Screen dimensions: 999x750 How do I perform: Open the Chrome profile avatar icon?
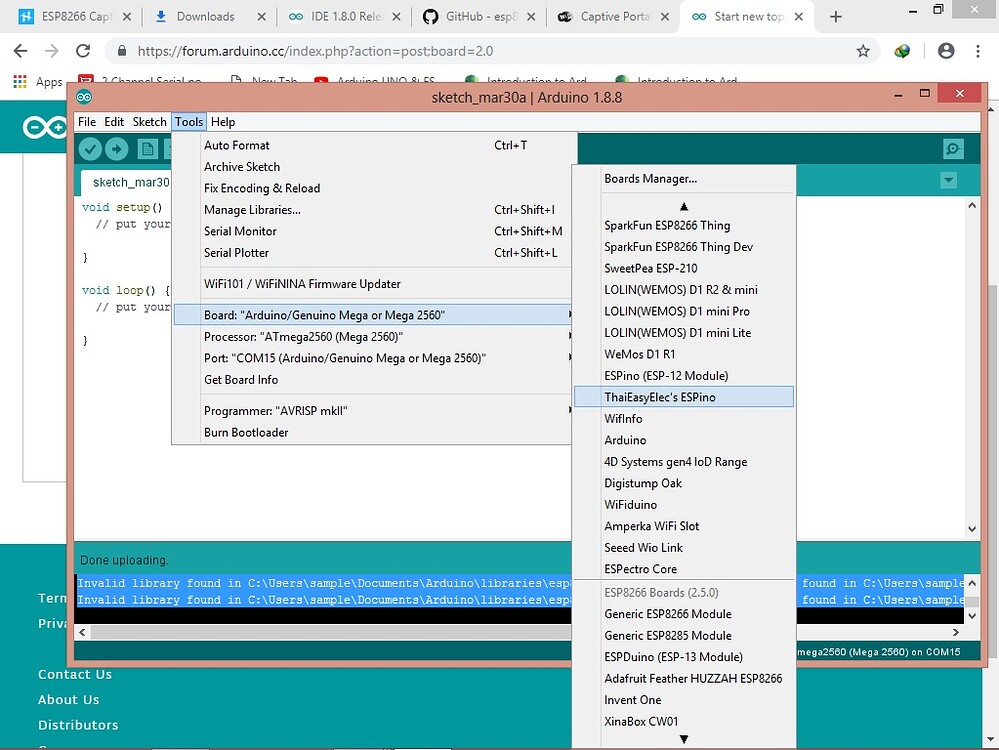946,50
